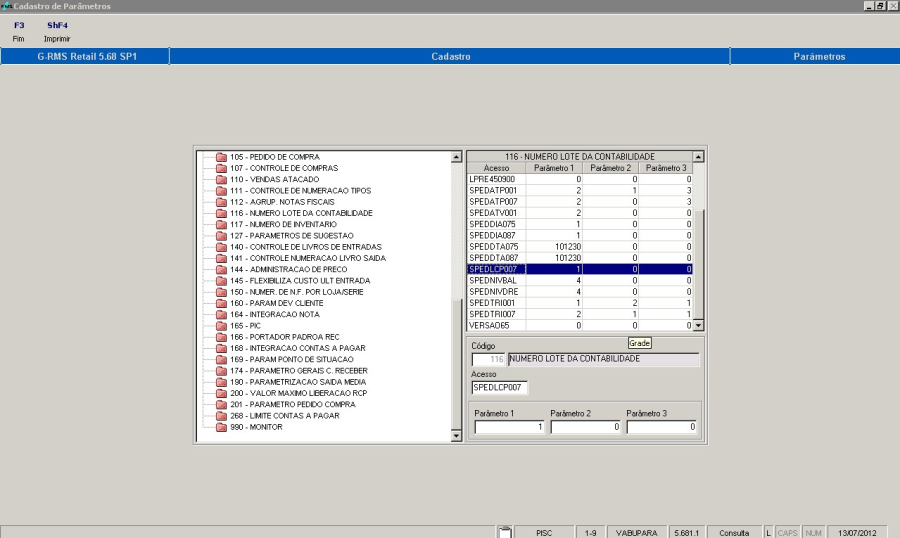Select tree item 990 - MONITOR

pos(256,427)
